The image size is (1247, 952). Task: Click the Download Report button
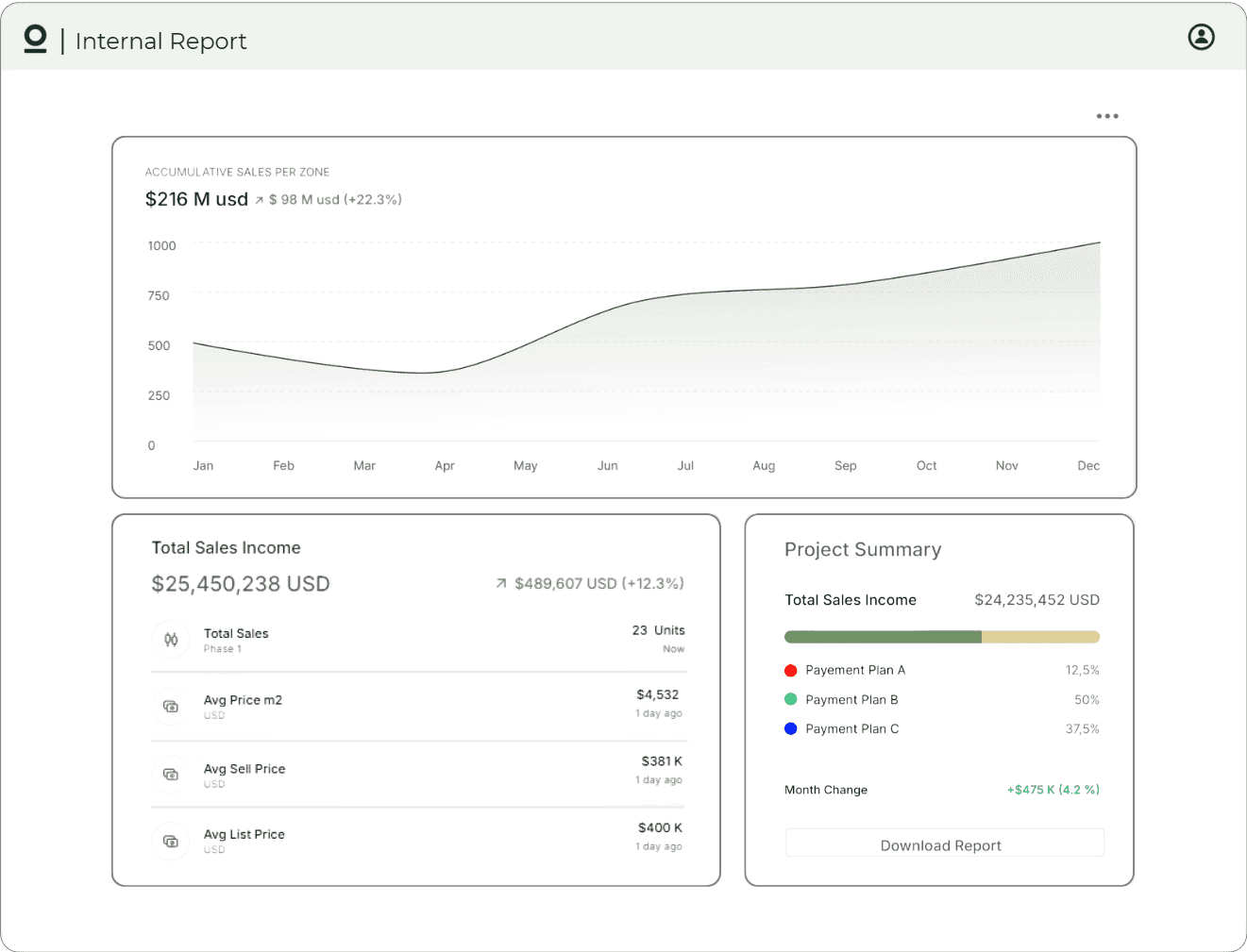point(944,843)
